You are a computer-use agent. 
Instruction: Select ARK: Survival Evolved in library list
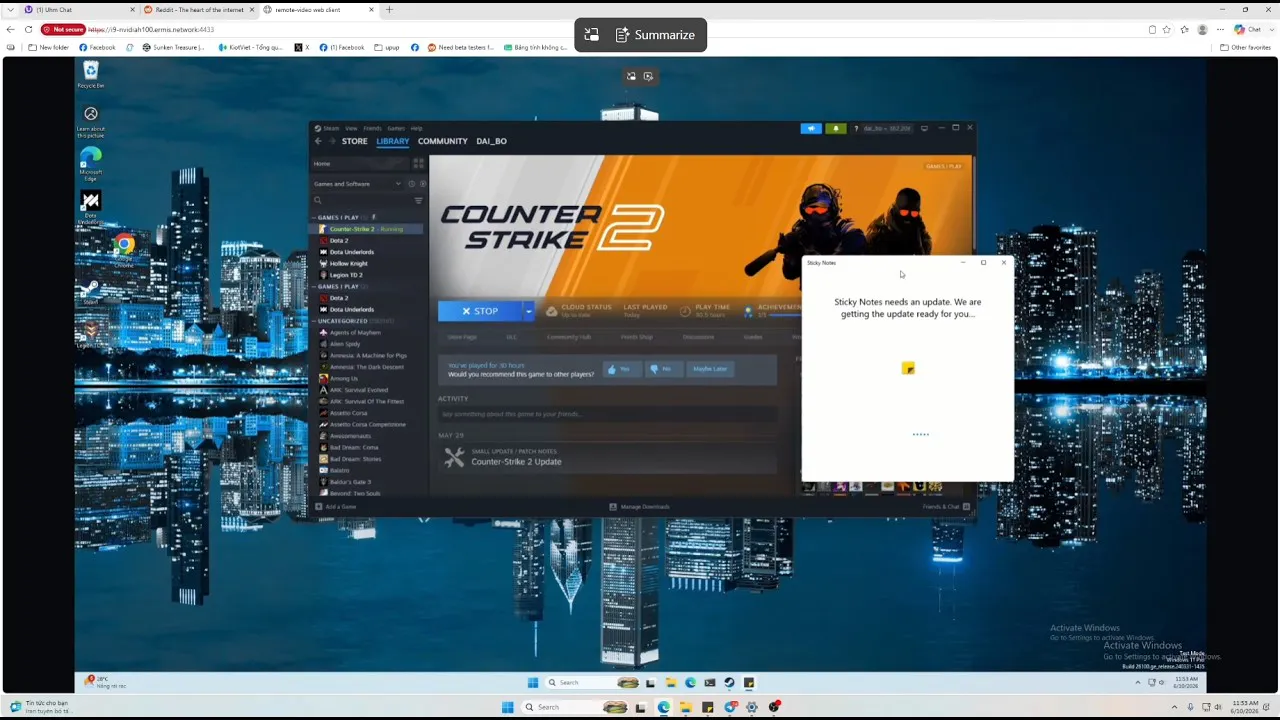pyautogui.click(x=358, y=390)
